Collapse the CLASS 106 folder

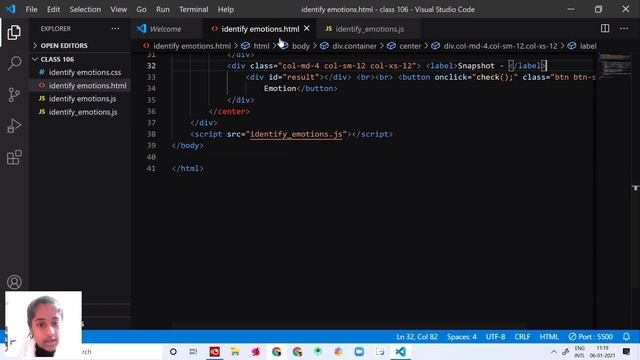pyautogui.click(x=57, y=59)
